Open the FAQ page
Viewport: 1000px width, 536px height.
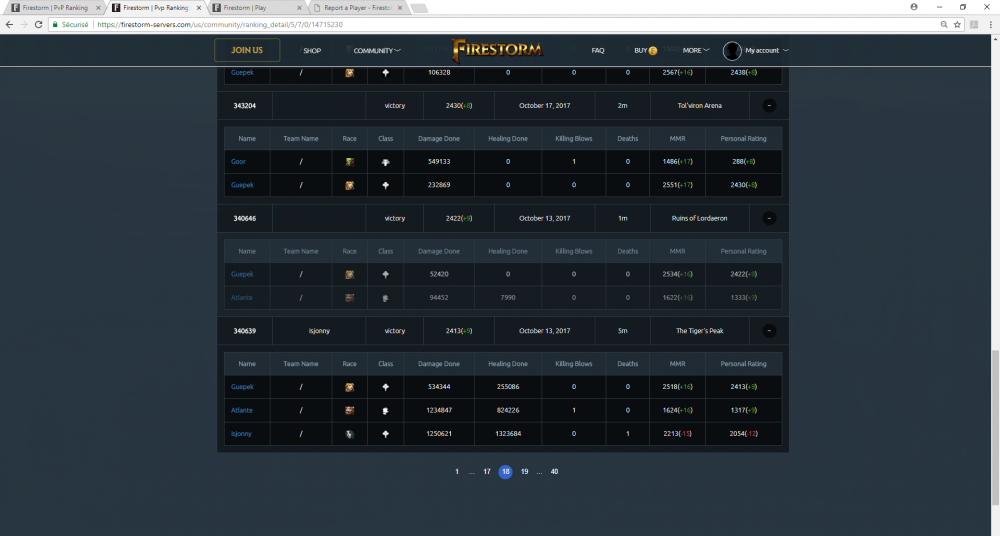tap(598, 50)
